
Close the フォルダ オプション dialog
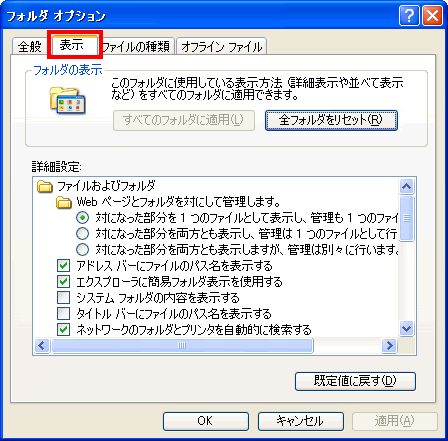point(432,16)
